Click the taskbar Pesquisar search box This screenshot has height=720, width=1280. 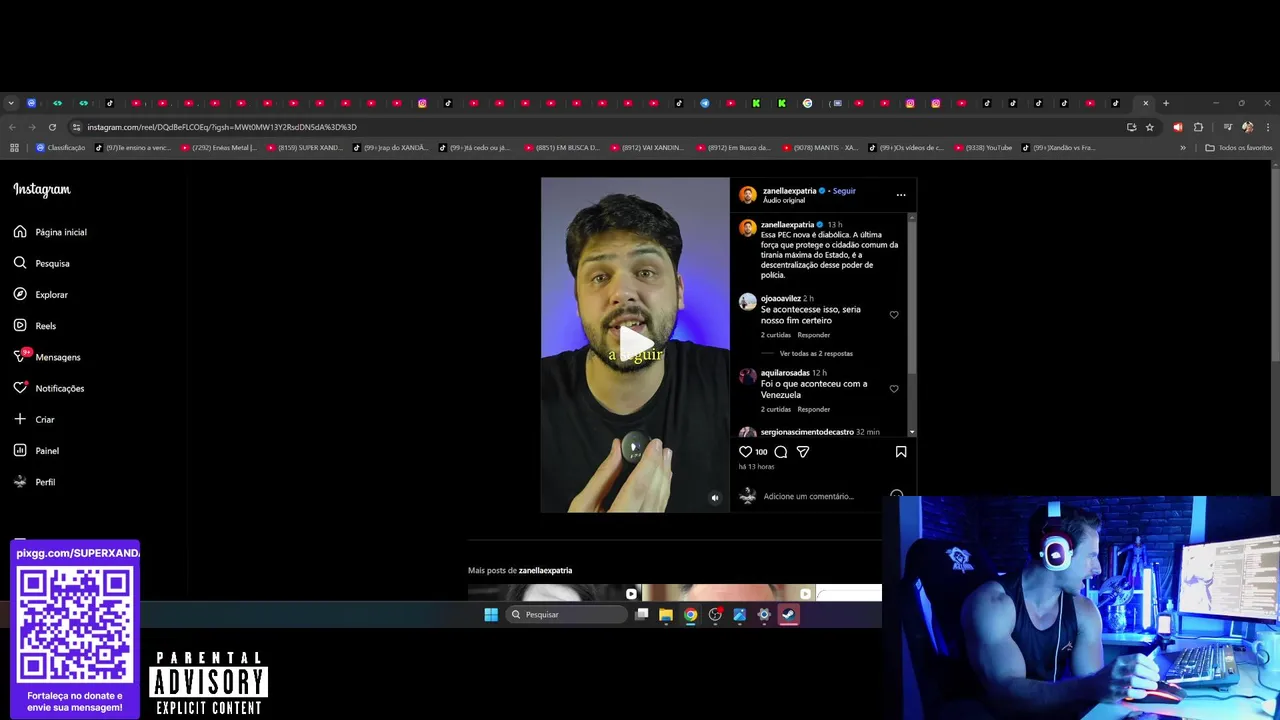pyautogui.click(x=566, y=615)
